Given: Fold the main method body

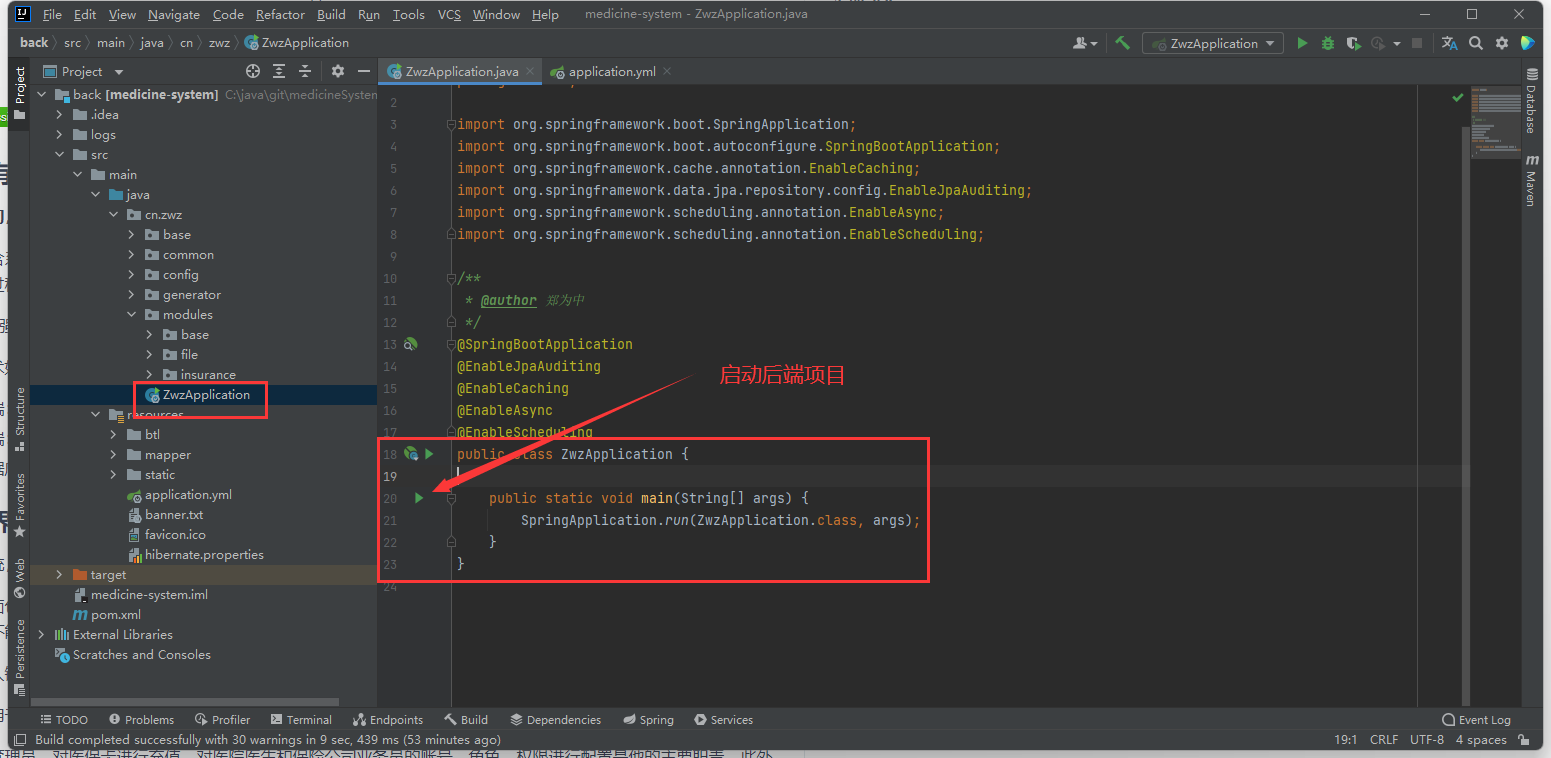Looking at the screenshot, I should pyautogui.click(x=451, y=498).
